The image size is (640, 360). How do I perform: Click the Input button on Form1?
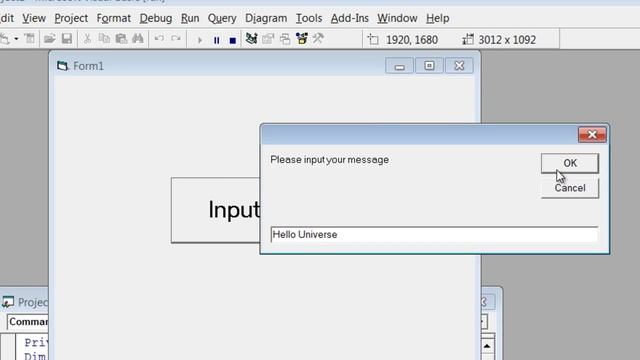tap(215, 210)
